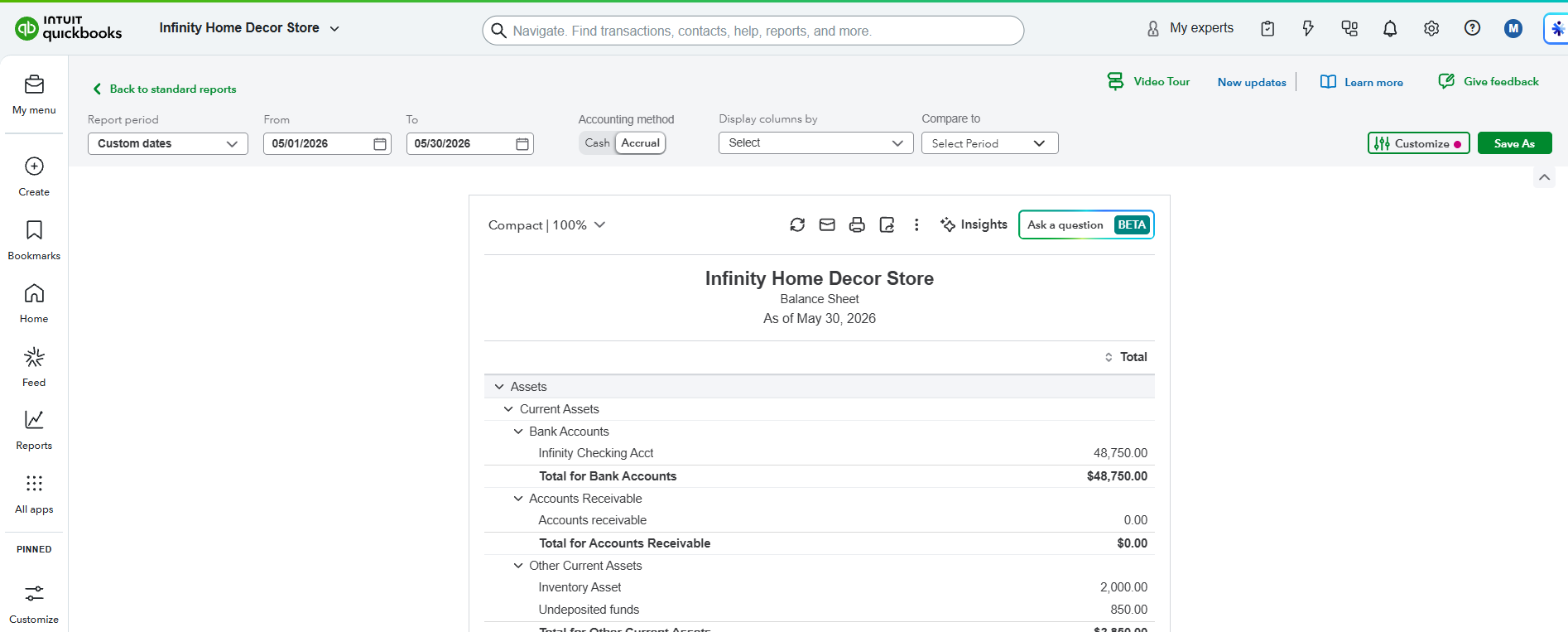Print the Balance Sheet

click(x=857, y=224)
